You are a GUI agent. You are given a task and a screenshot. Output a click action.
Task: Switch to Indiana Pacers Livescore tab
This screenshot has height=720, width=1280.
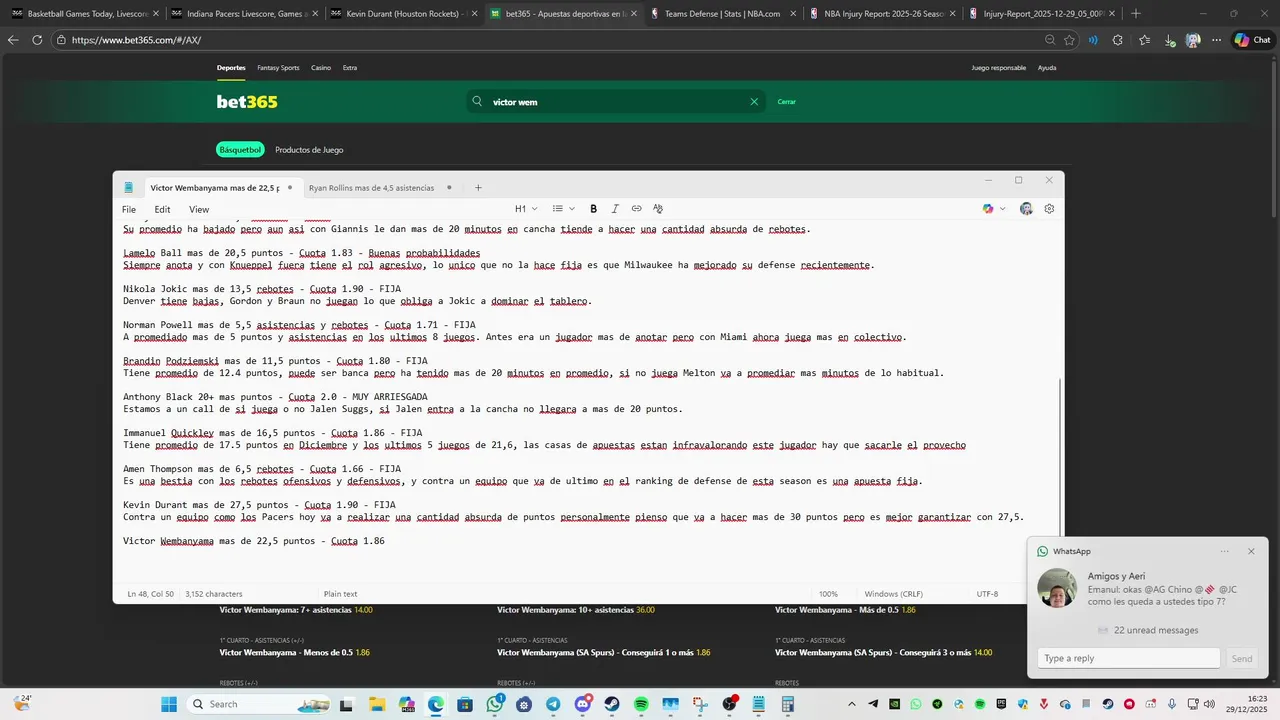pos(243,14)
